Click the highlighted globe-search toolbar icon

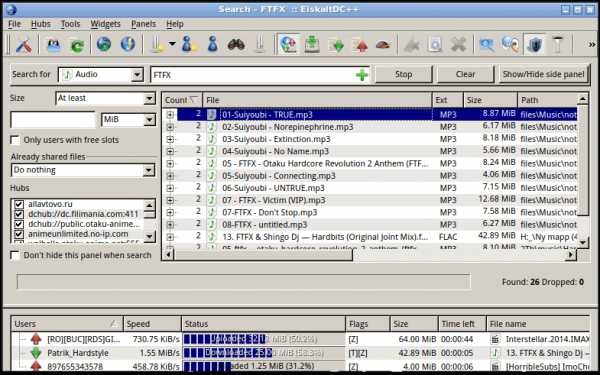click(x=289, y=44)
